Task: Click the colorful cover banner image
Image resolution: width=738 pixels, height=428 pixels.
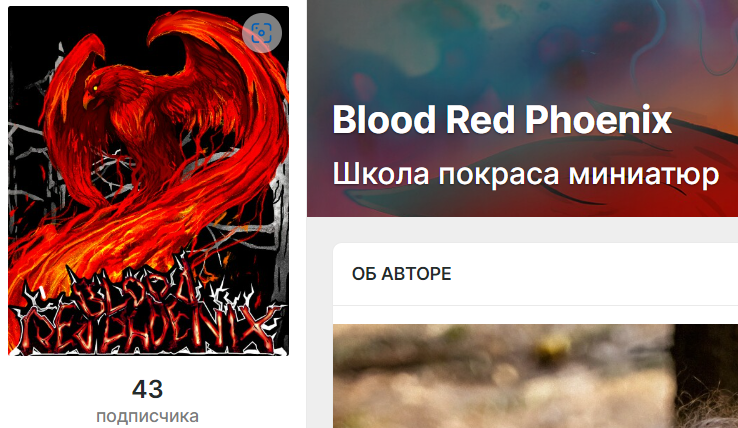Action: (x=522, y=108)
